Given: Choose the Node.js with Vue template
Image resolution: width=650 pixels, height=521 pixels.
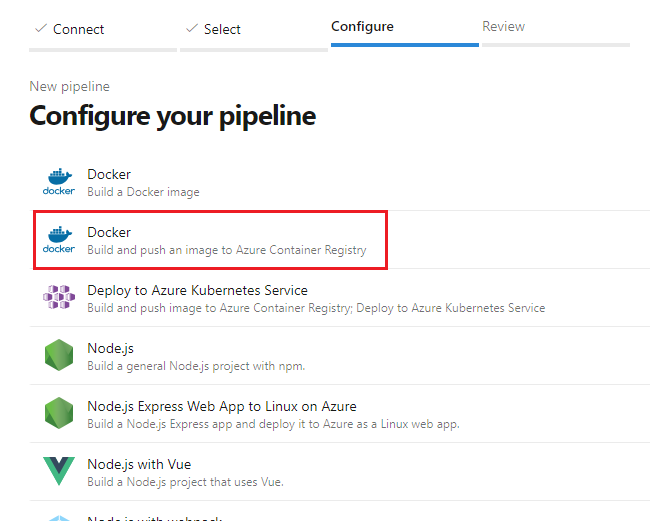Looking at the screenshot, I should click(139, 464).
